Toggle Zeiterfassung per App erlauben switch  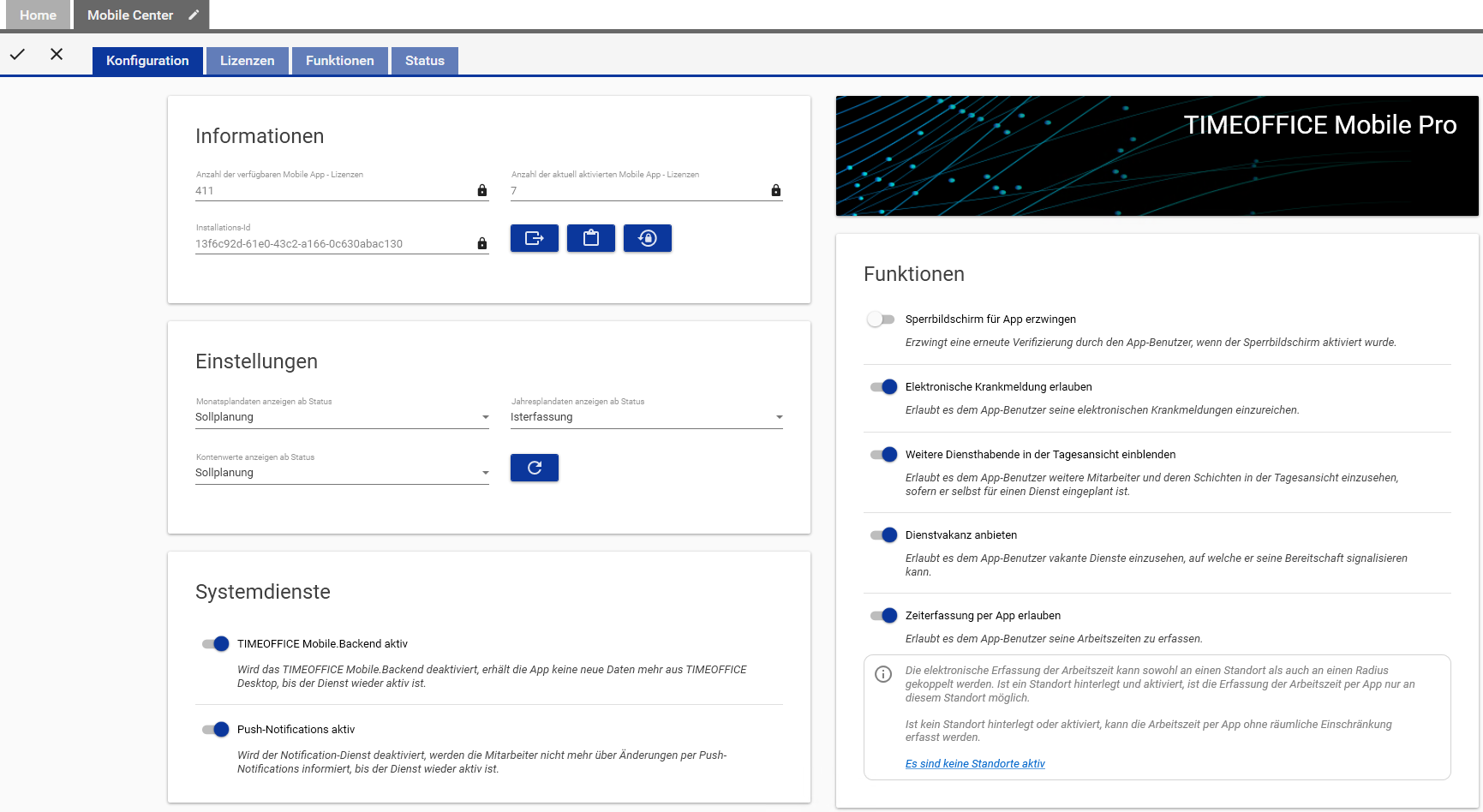883,616
